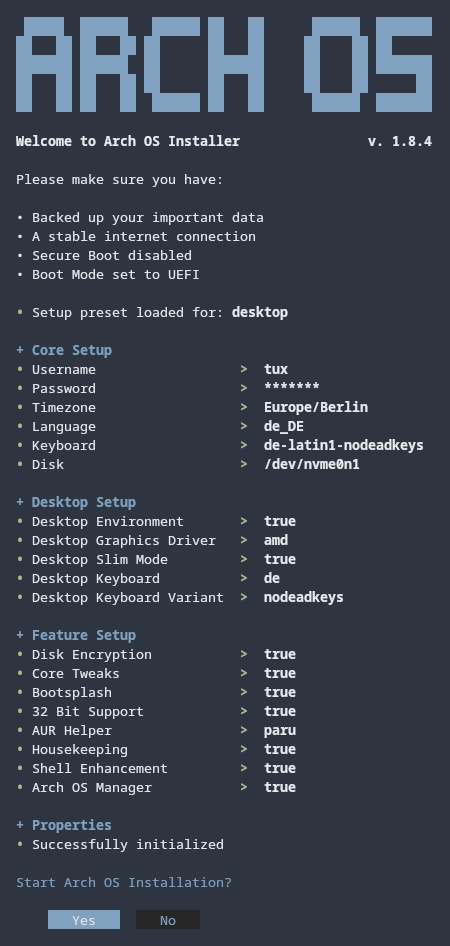Click the Europe/Berlin timezone value

[x=316, y=407]
